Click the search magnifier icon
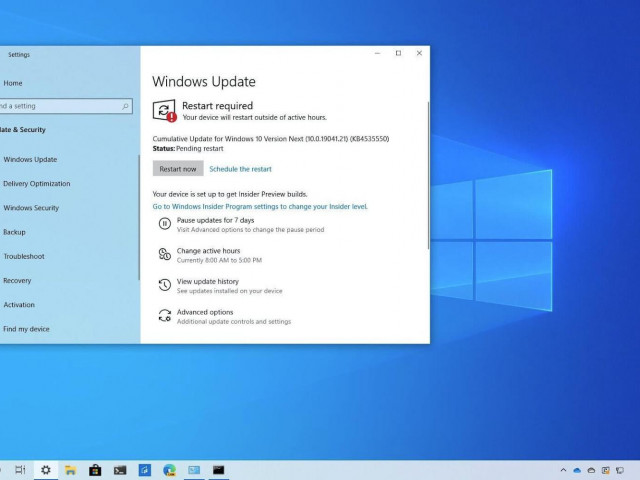Image resolution: width=640 pixels, height=480 pixels. (125, 107)
